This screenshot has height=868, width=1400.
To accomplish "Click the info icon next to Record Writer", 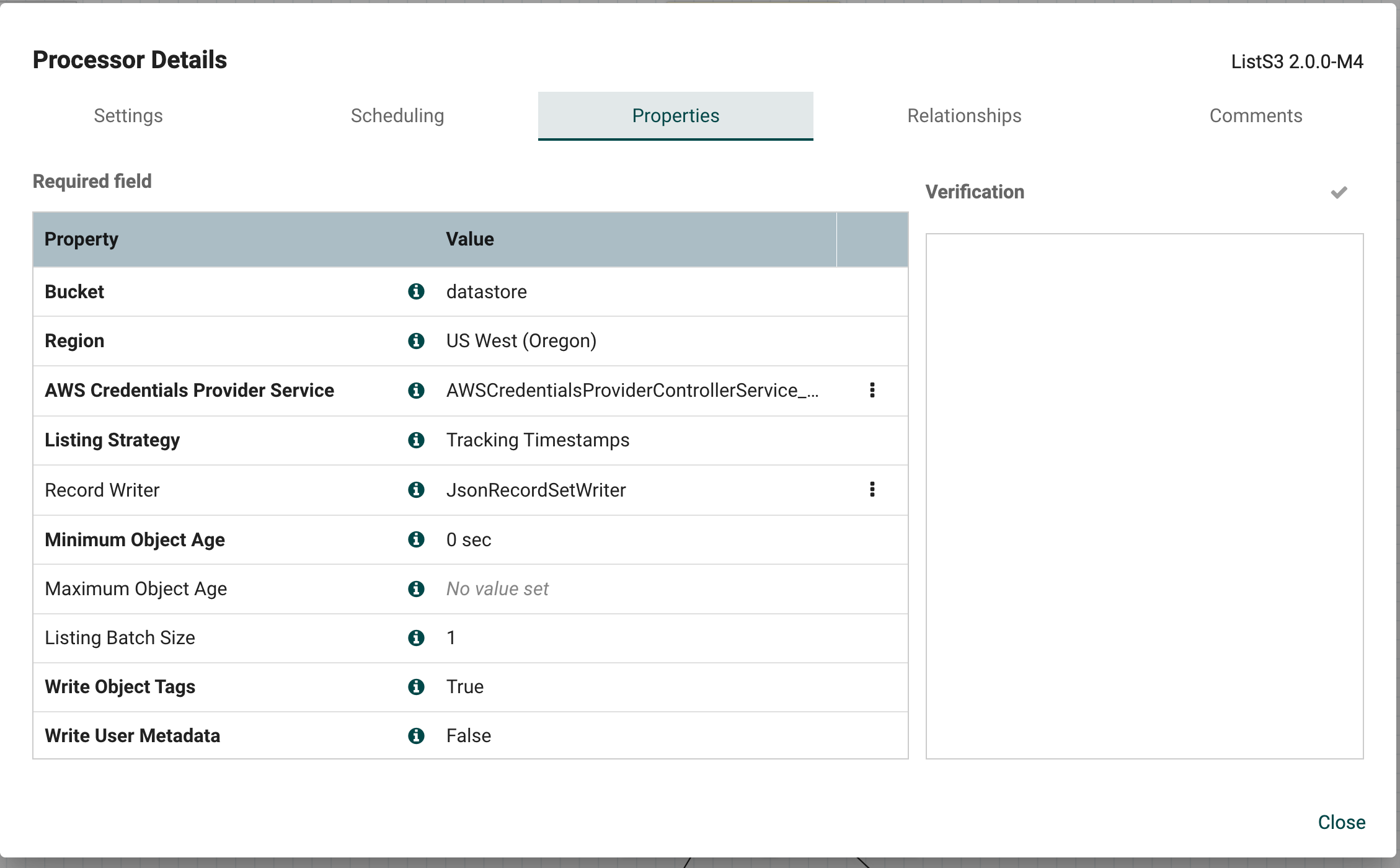I will click(416, 490).
